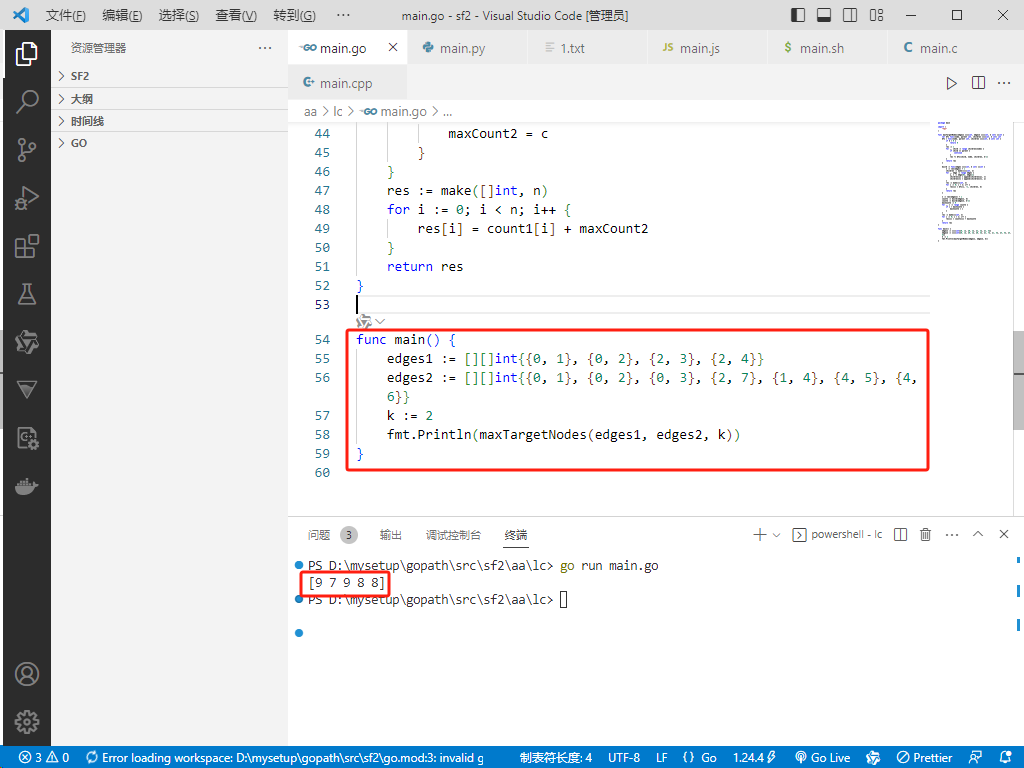This screenshot has height=768, width=1024.
Task: Open Explorer panel more actions ellipsis
Action: coord(264,48)
